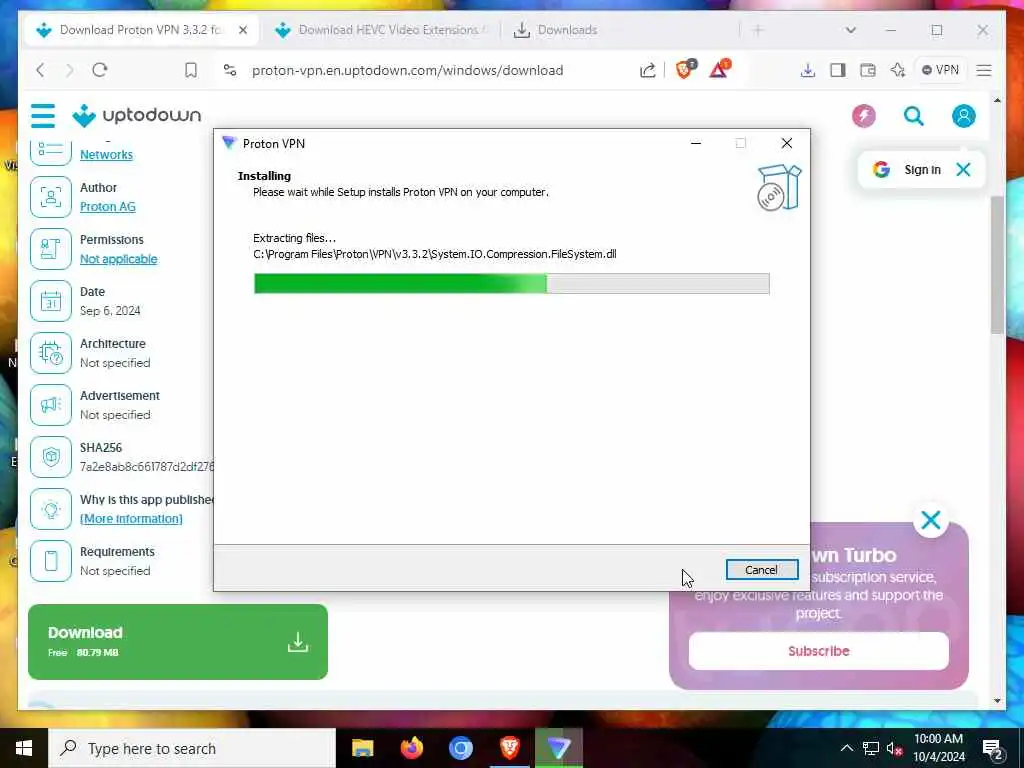Screen dimensions: 1024x768
Task: Click the Architecture chip icon
Action: 51,353
